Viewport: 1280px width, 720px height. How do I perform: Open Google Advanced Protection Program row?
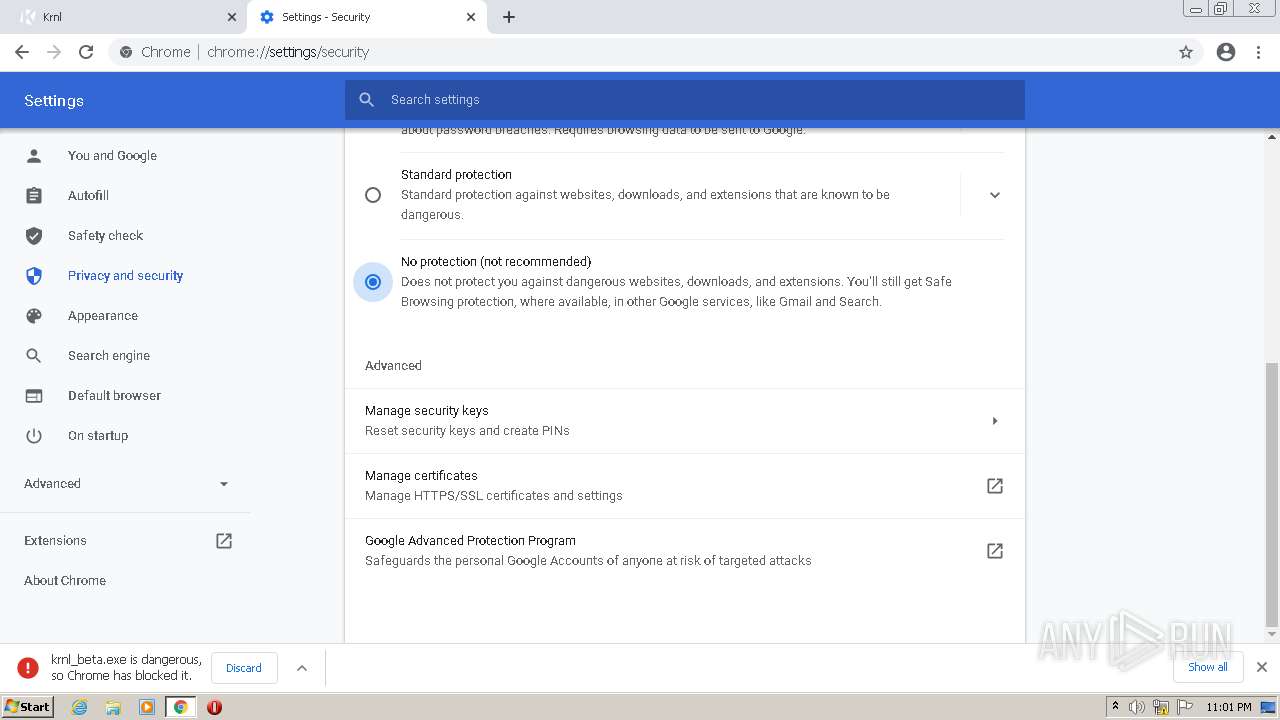pyautogui.click(x=685, y=551)
